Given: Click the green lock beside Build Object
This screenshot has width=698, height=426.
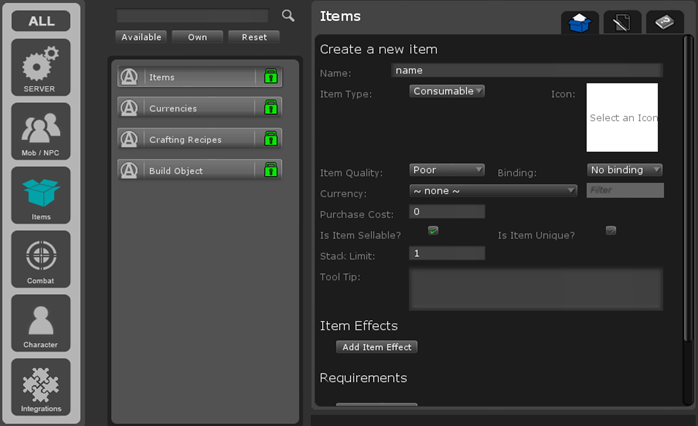Looking at the screenshot, I should [x=270, y=170].
